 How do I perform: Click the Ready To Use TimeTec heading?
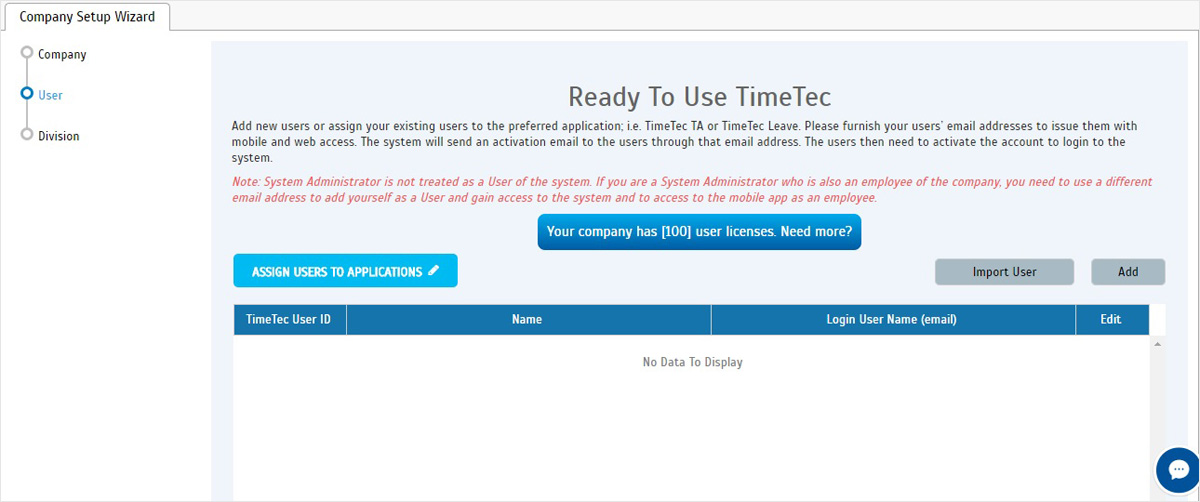click(x=700, y=97)
